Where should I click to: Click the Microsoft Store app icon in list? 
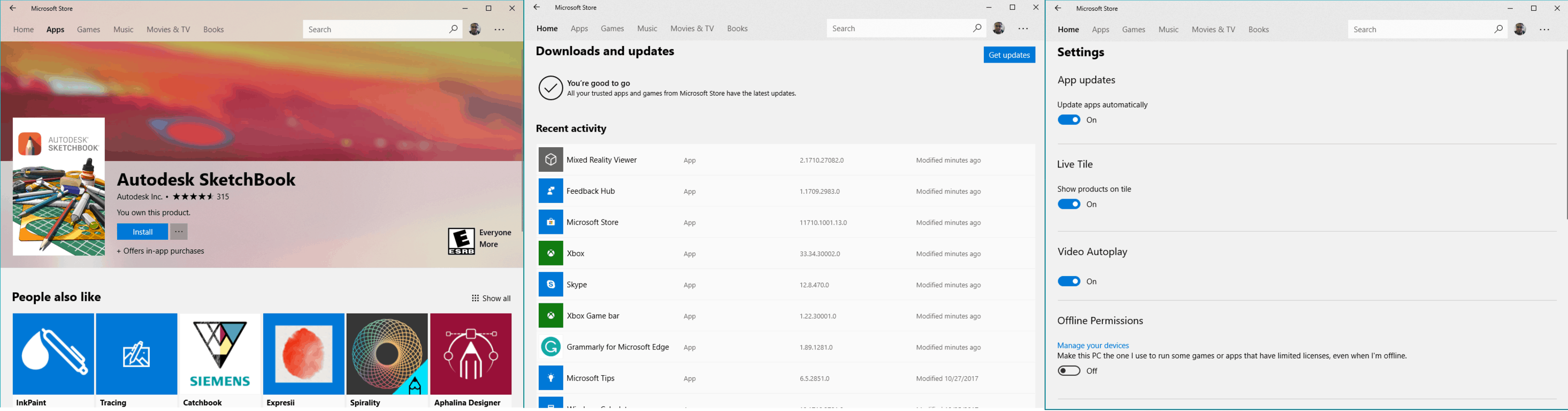tap(550, 222)
